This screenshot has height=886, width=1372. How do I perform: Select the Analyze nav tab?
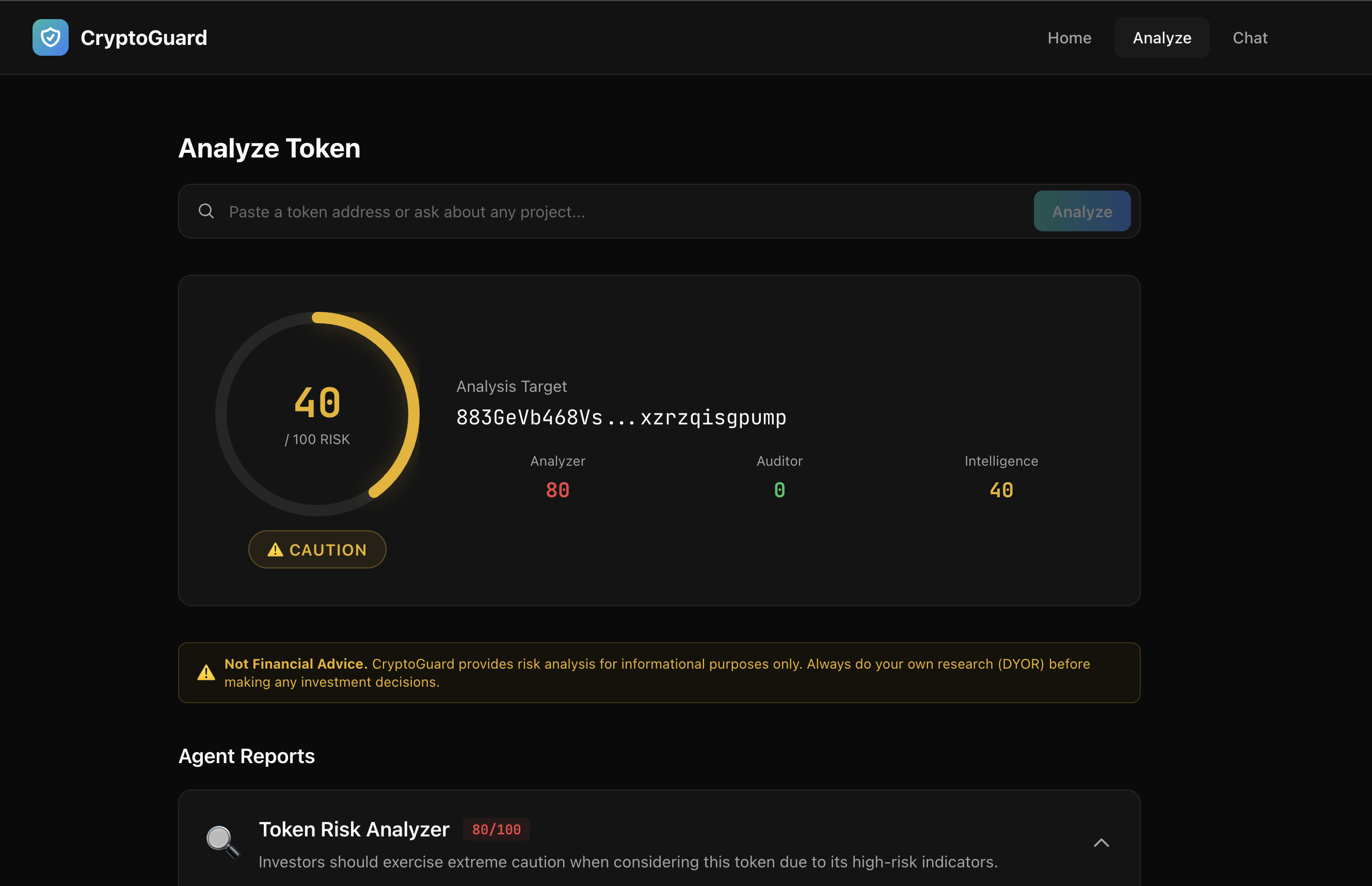point(1161,38)
